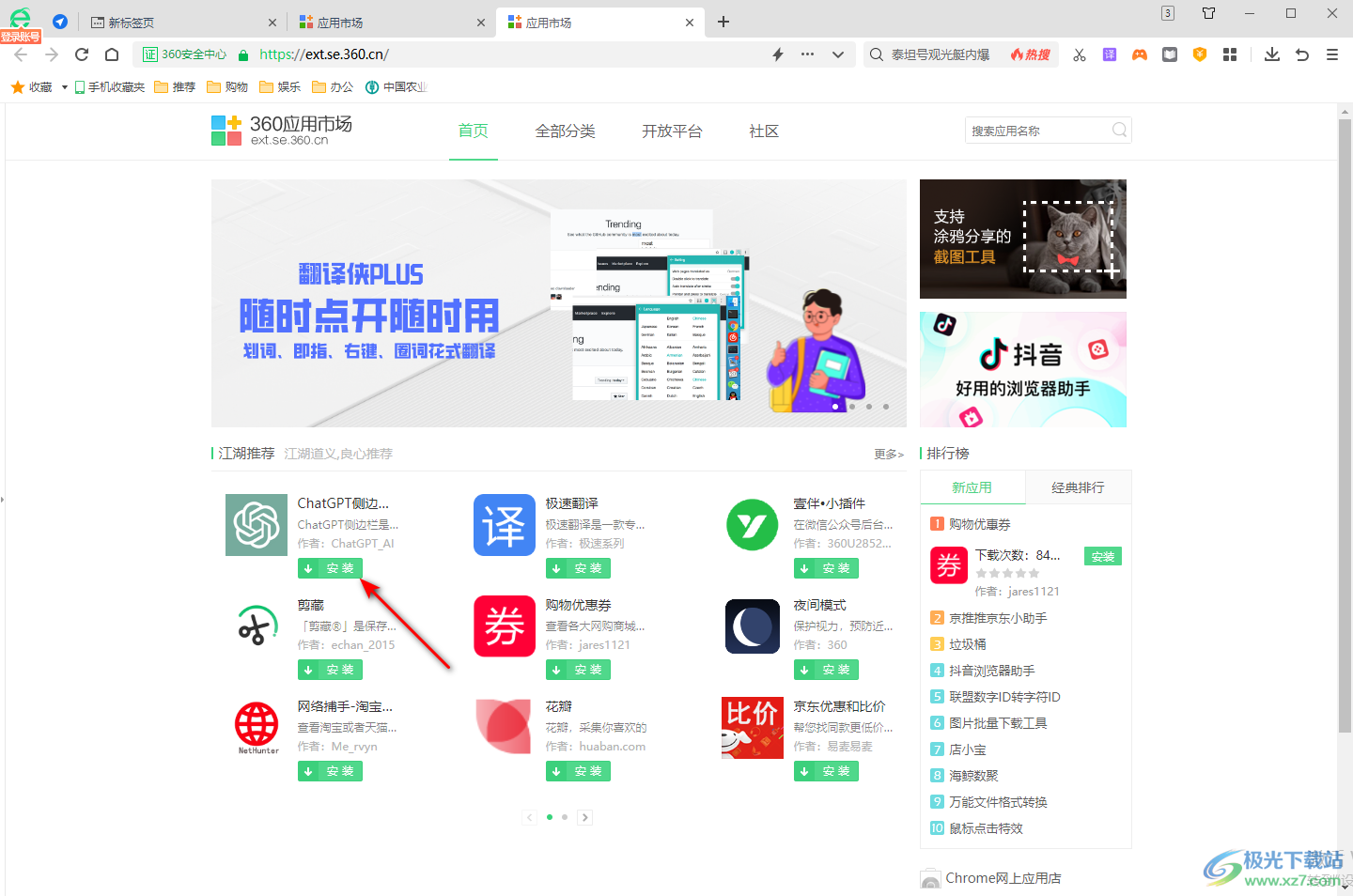
Task: Click the translate extension icon in toolbar
Action: [x=1110, y=54]
